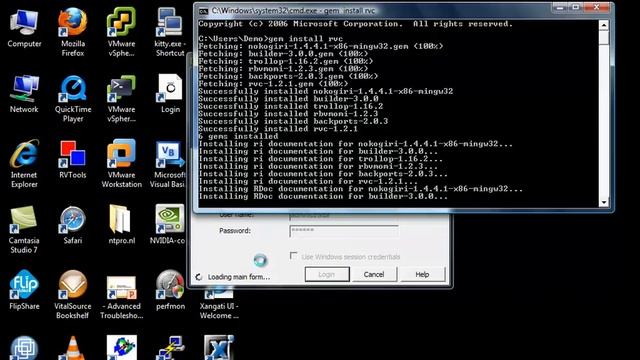The height and width of the screenshot is (360, 640).
Task: Launch VLC cone icon on desktop
Action: [x=73, y=348]
